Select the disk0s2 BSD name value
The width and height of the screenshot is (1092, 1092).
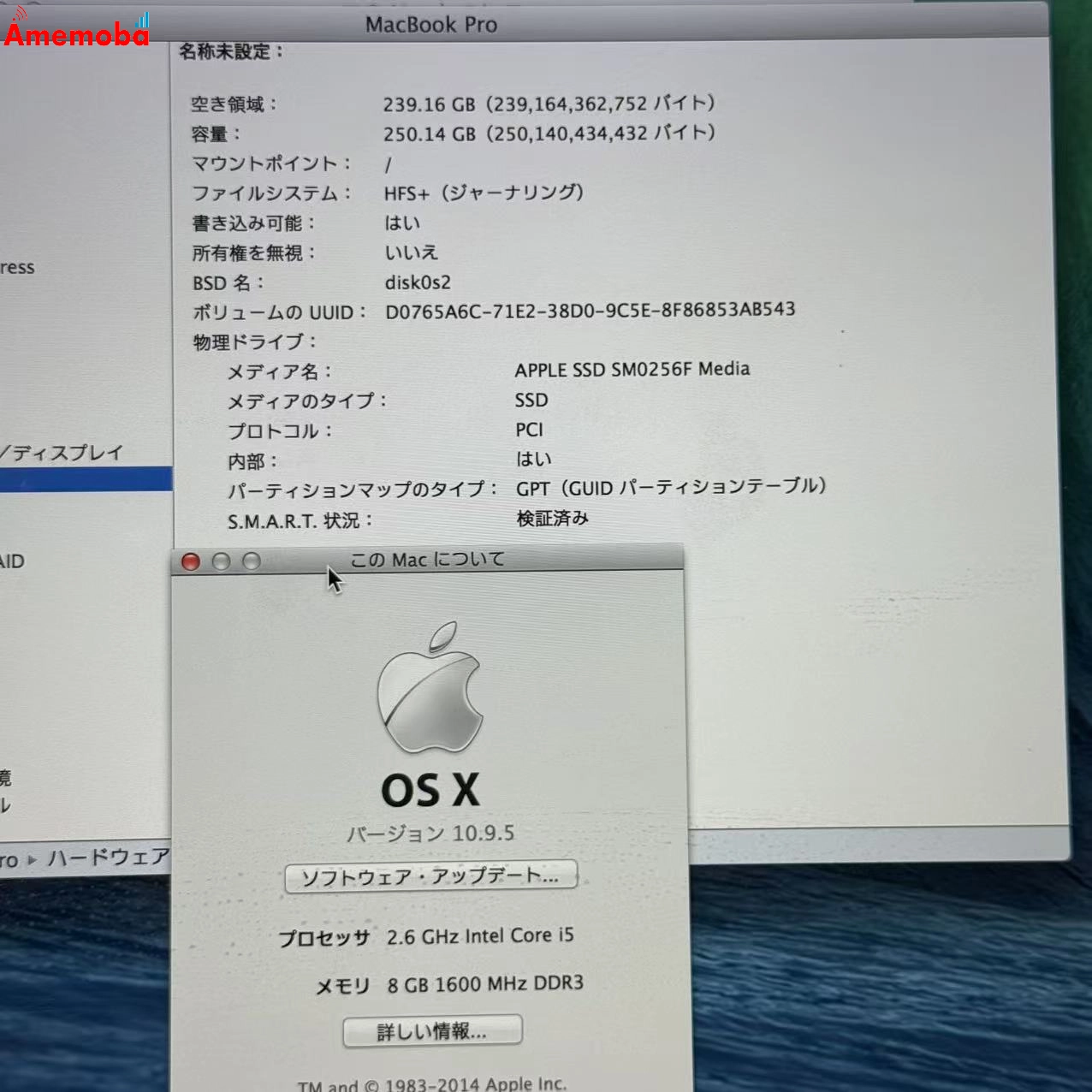pyautogui.click(x=418, y=282)
